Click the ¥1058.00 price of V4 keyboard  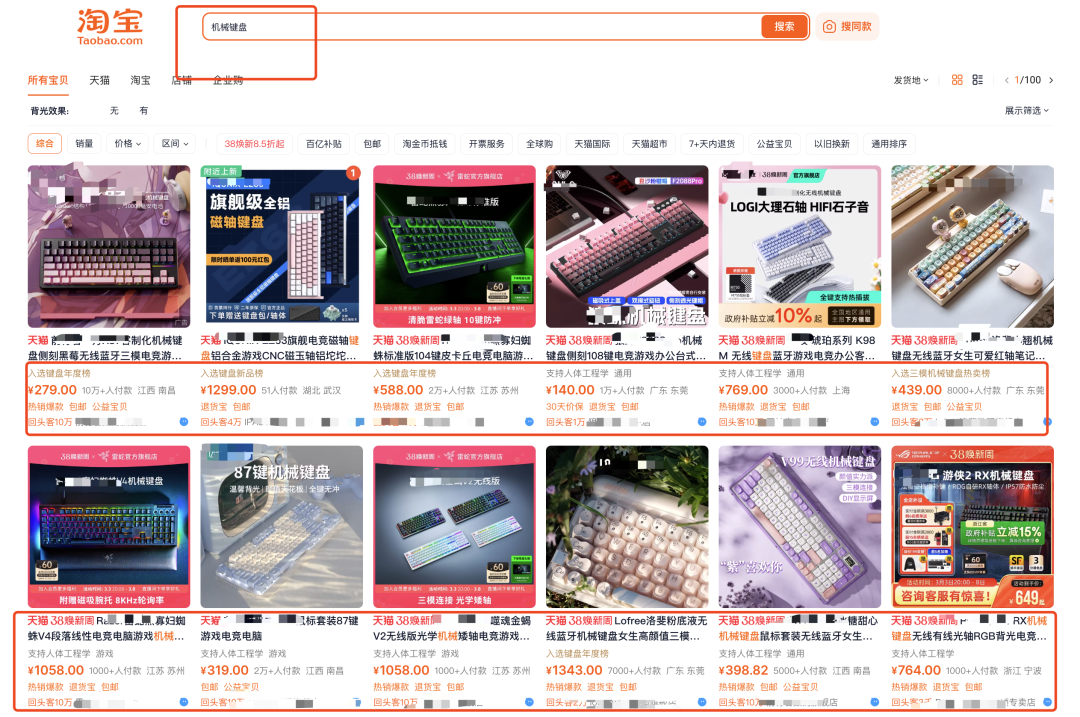tap(56, 670)
